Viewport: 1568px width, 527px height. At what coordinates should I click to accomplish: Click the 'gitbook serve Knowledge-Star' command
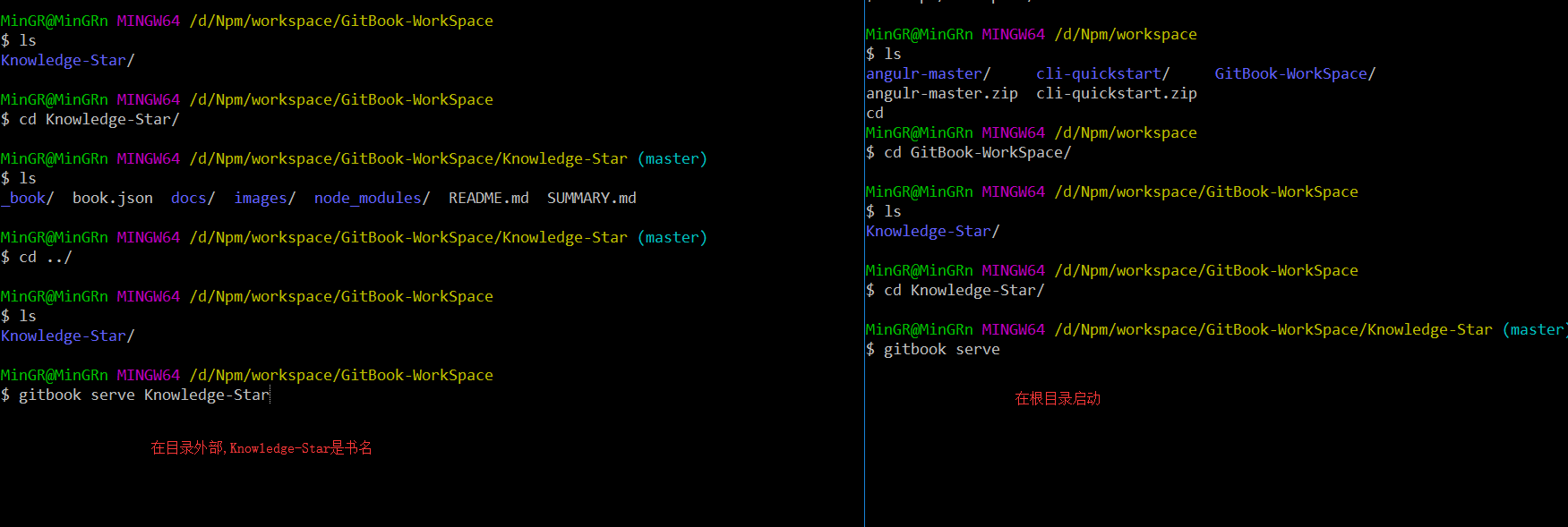coord(143,395)
